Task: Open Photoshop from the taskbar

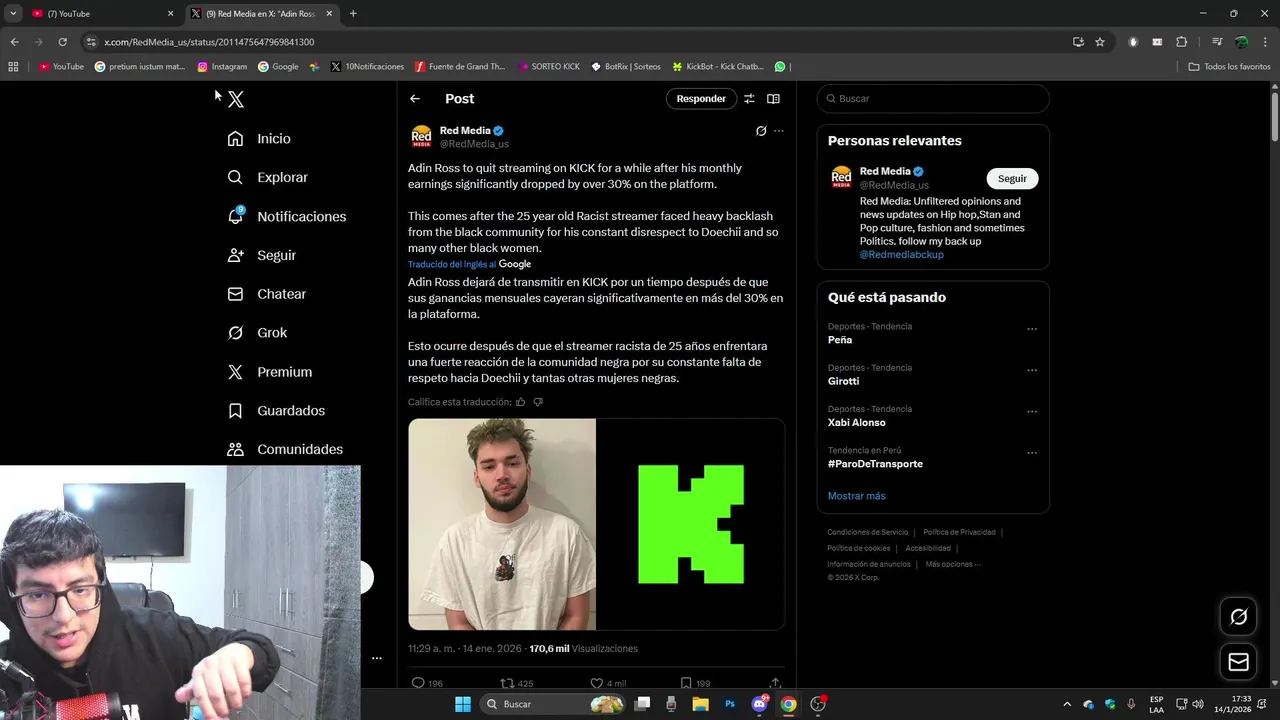Action: tap(730, 704)
